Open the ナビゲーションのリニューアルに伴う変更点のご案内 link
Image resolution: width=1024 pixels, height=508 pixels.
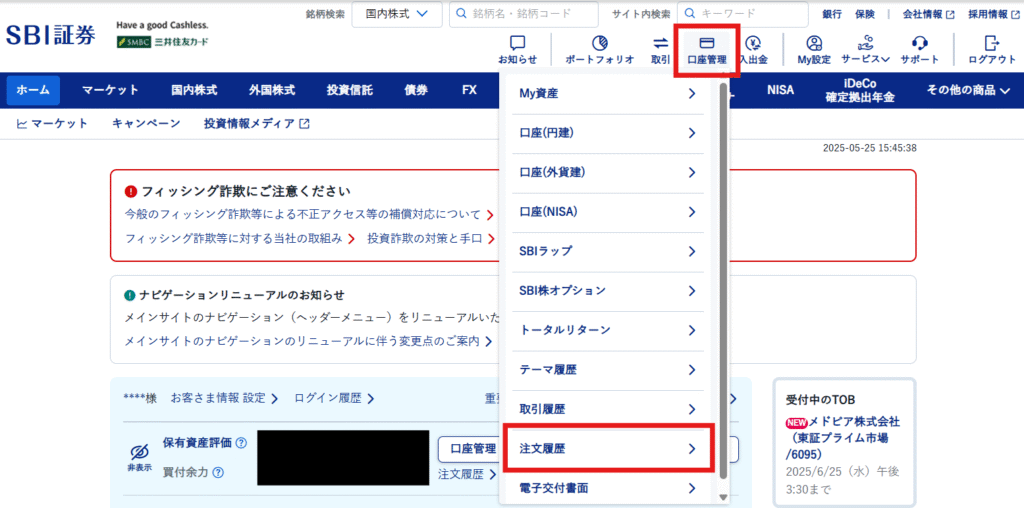308,341
